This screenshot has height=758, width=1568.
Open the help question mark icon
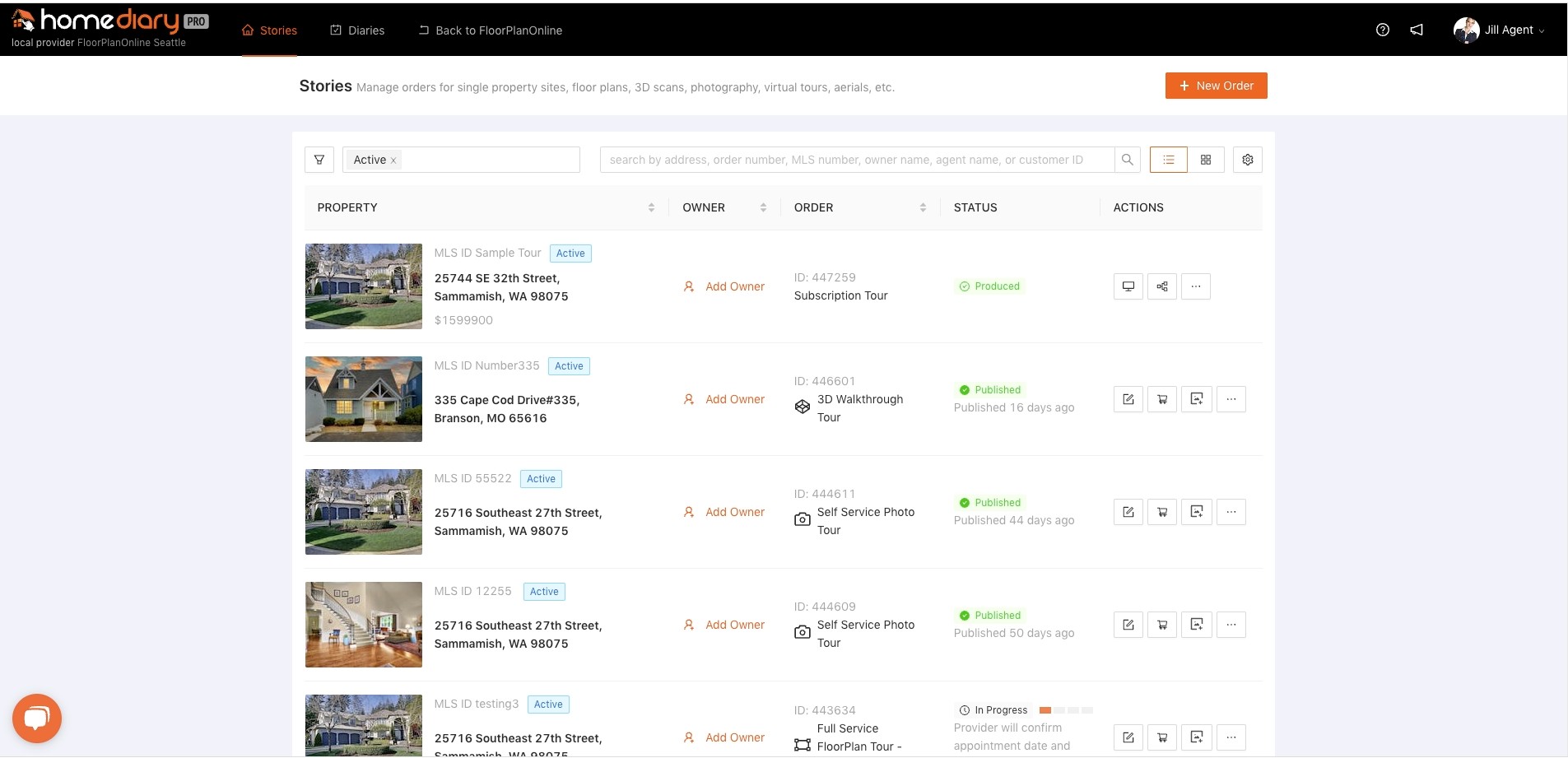[x=1382, y=30]
